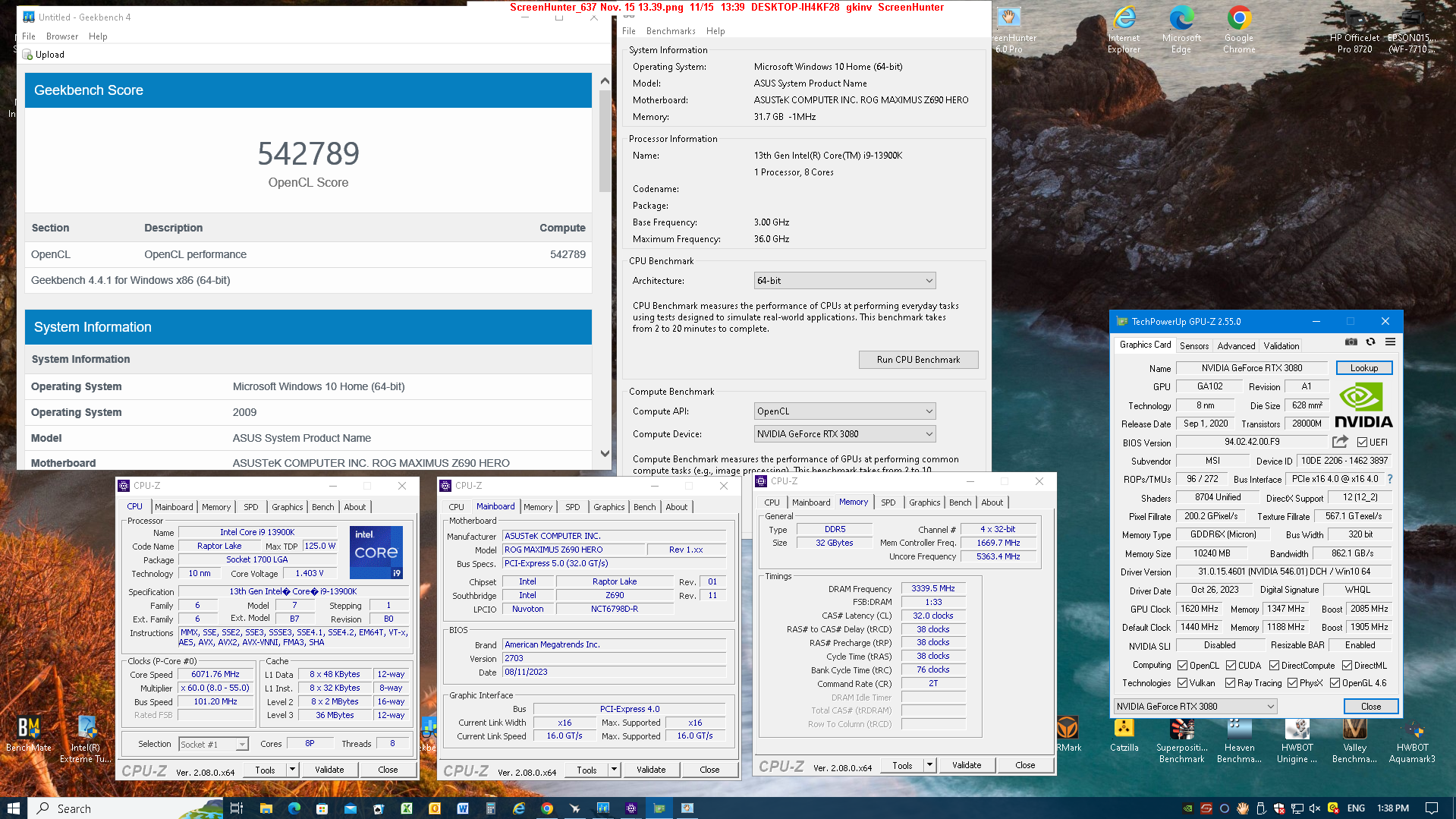Toggle the UEFI checkbox in GPU-Z
Image resolution: width=1456 pixels, height=819 pixels.
coord(1362,443)
